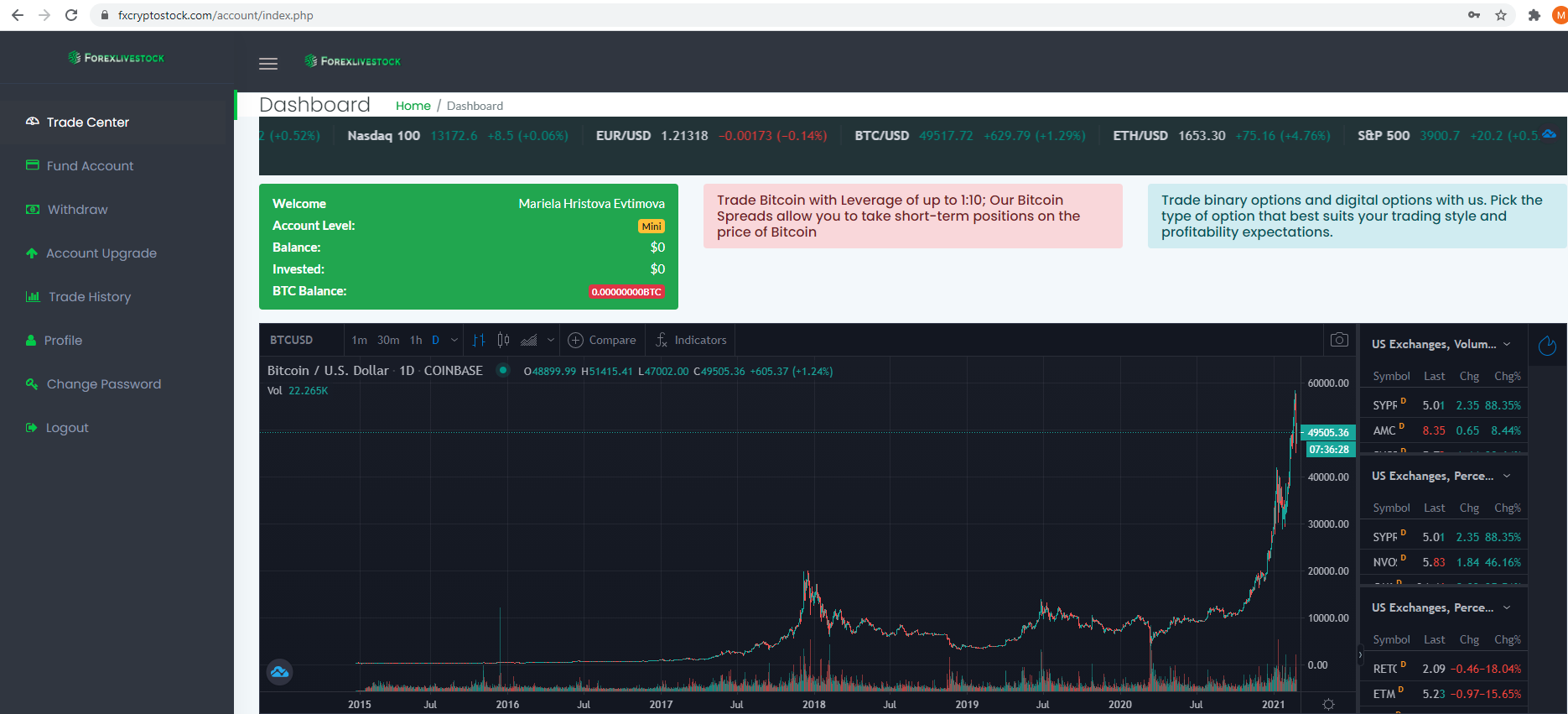Click the Nasdaq 100 ticker in tape
Image resolution: width=1568 pixels, height=714 pixels.
458,135
